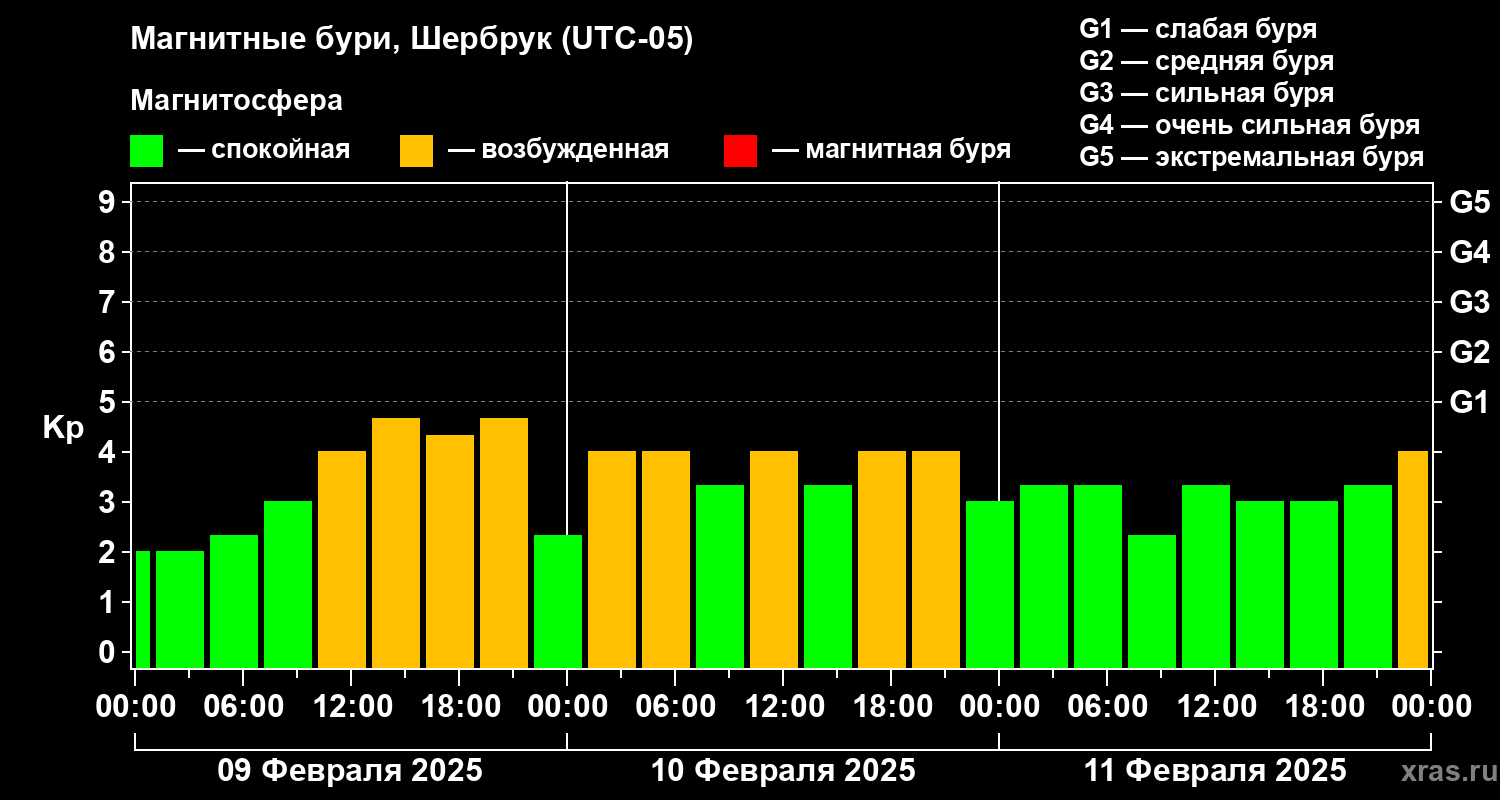Click the orange 03:00 bar on 10 February
The width and height of the screenshot is (1500, 800).
coord(612,559)
